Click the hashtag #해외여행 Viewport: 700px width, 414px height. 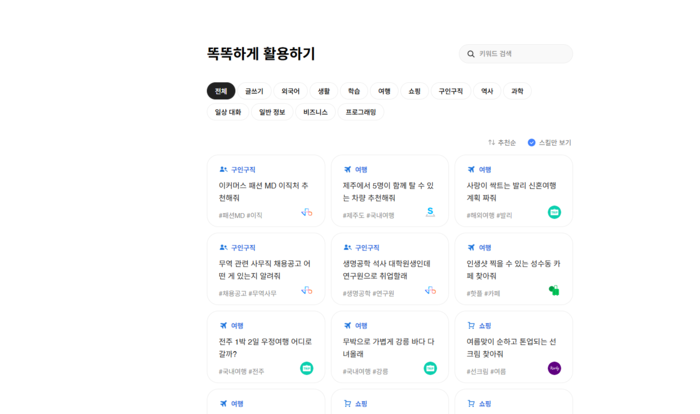[481, 215]
